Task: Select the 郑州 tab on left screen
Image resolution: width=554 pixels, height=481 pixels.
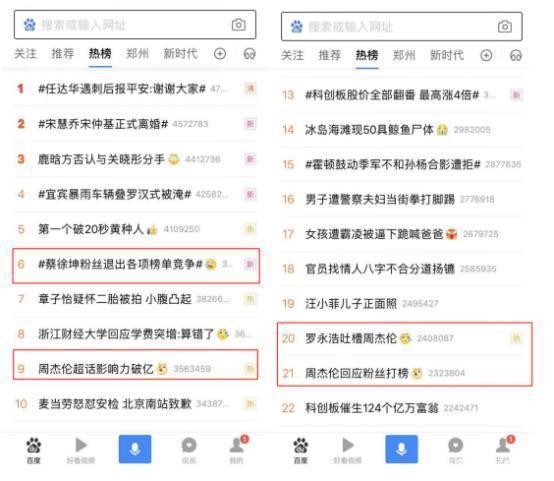Action: tap(137, 54)
